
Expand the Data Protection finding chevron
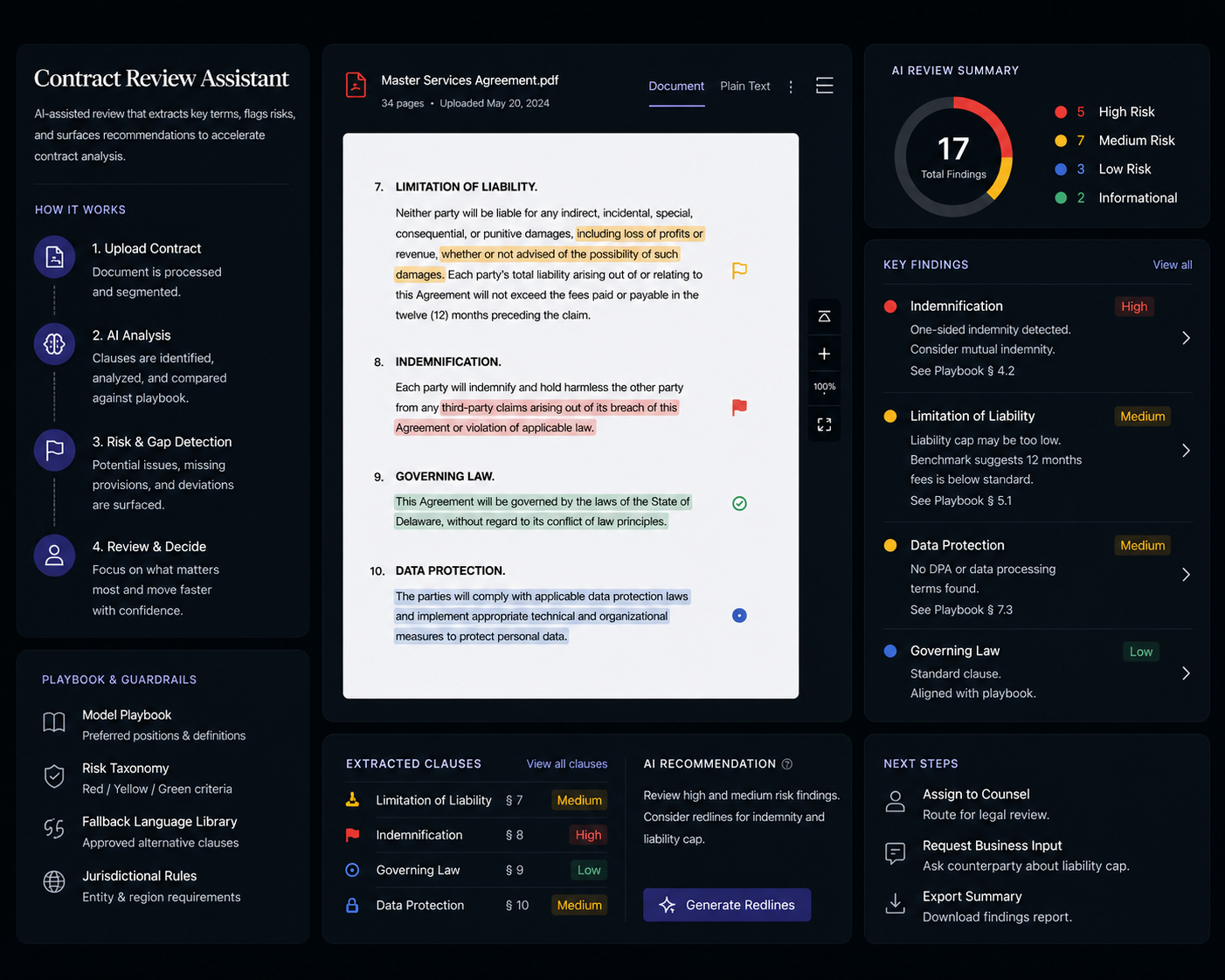1186,575
